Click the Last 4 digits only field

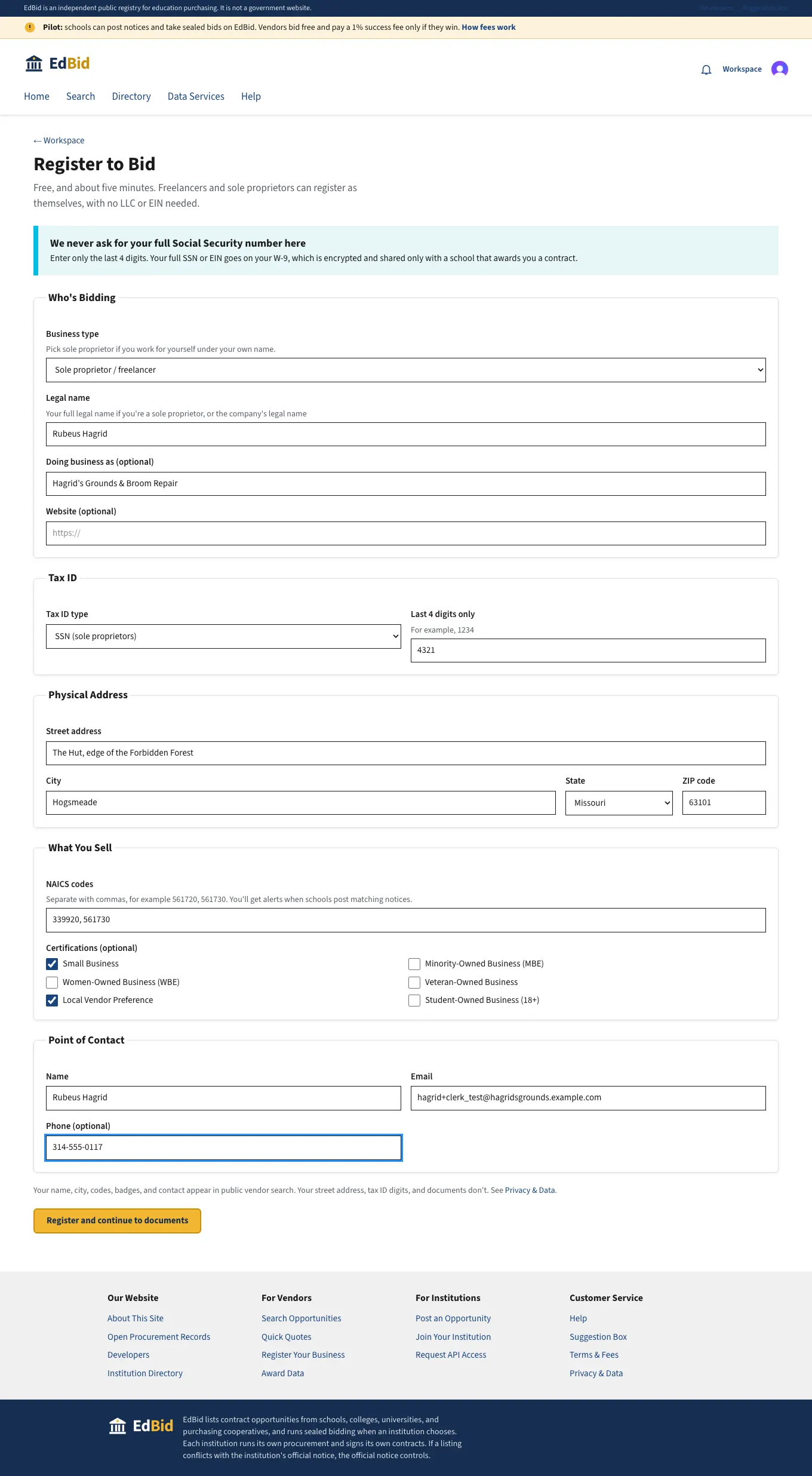[x=588, y=650]
